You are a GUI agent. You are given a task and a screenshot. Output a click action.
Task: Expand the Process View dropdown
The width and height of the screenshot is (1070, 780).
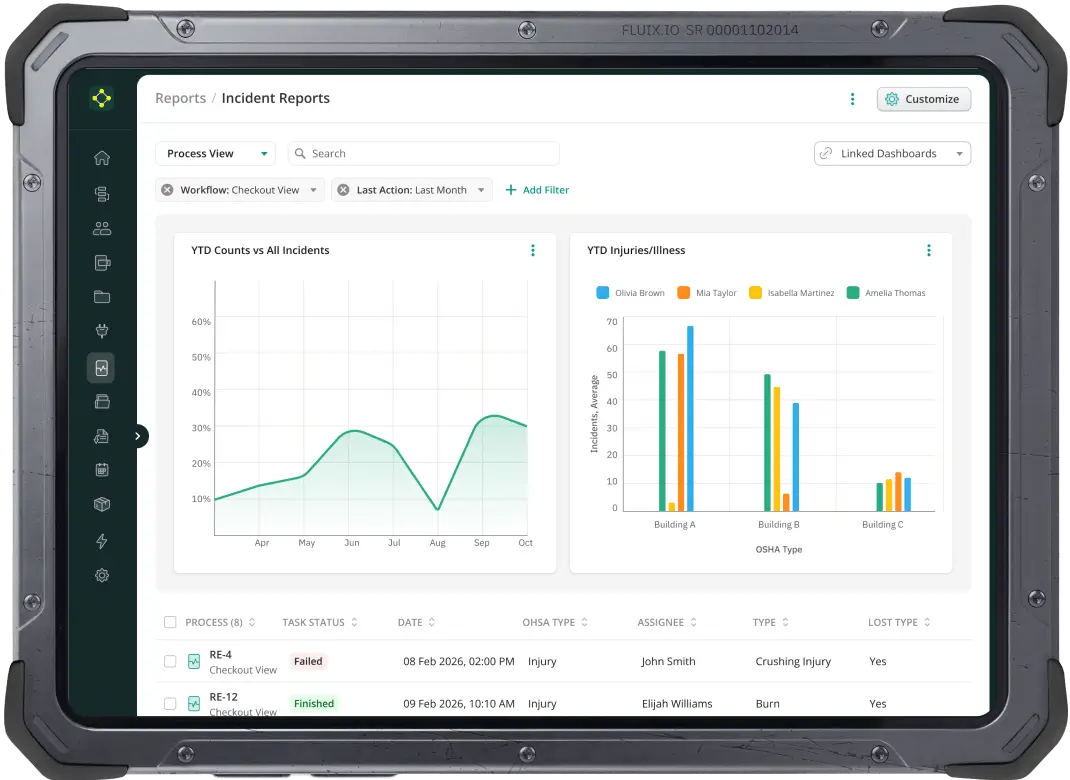coord(215,154)
